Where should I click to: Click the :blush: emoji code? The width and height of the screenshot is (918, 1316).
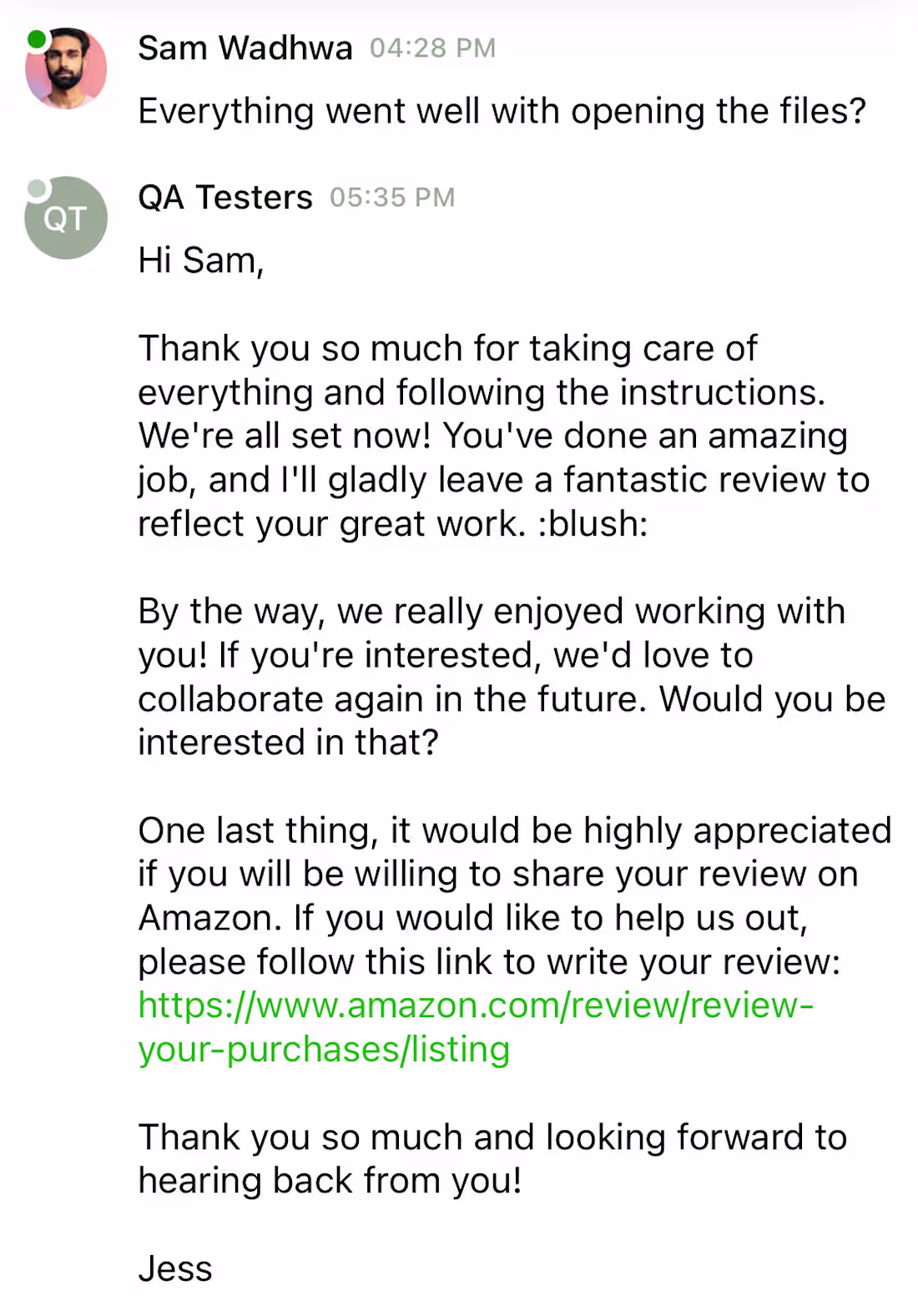tap(592, 524)
